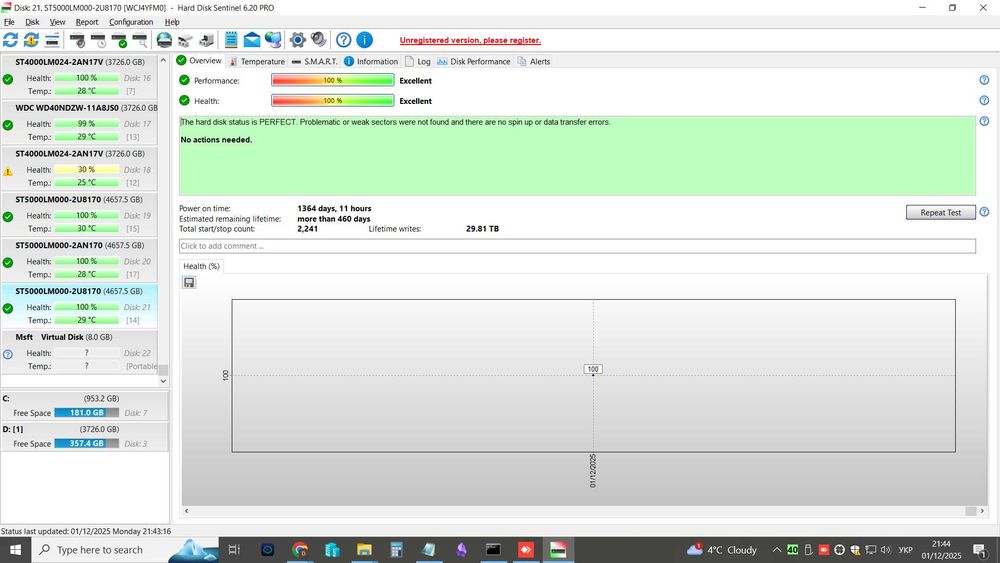Screen dimensions: 1000x563
Task: Click the disk list view toolbar icon
Action: (52, 40)
